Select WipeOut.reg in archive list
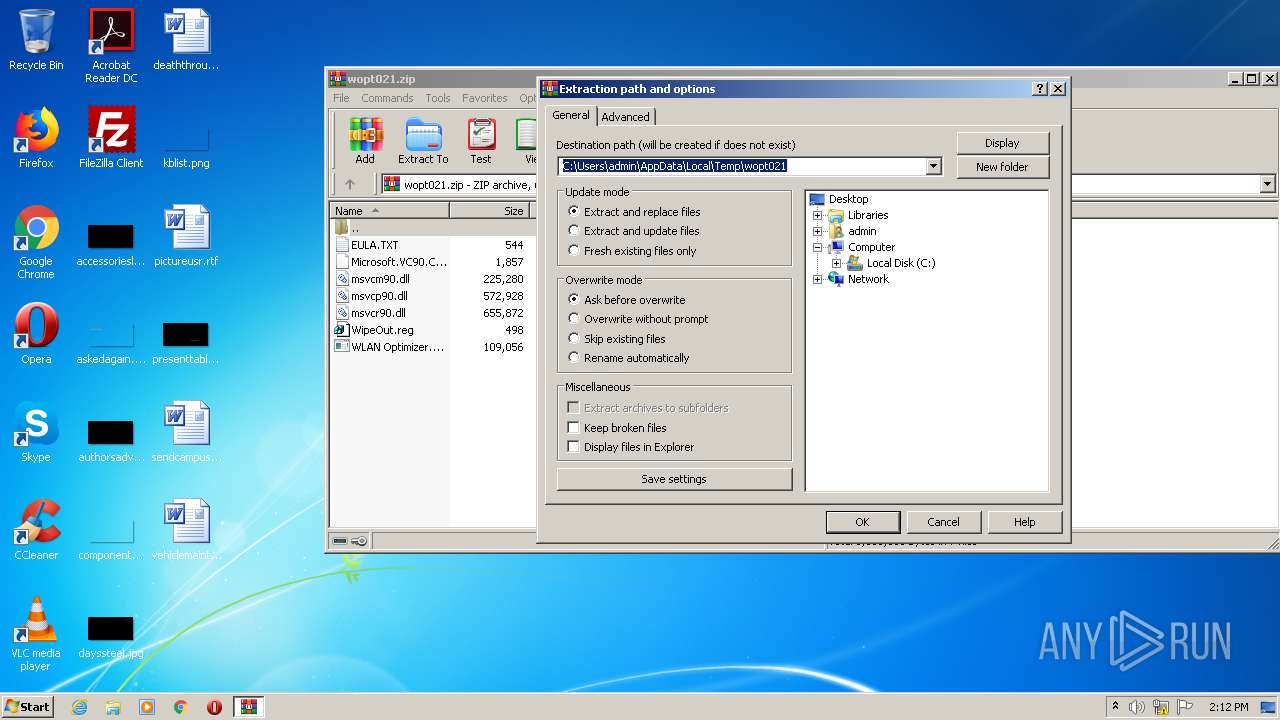This screenshot has width=1280, height=720. coord(382,330)
